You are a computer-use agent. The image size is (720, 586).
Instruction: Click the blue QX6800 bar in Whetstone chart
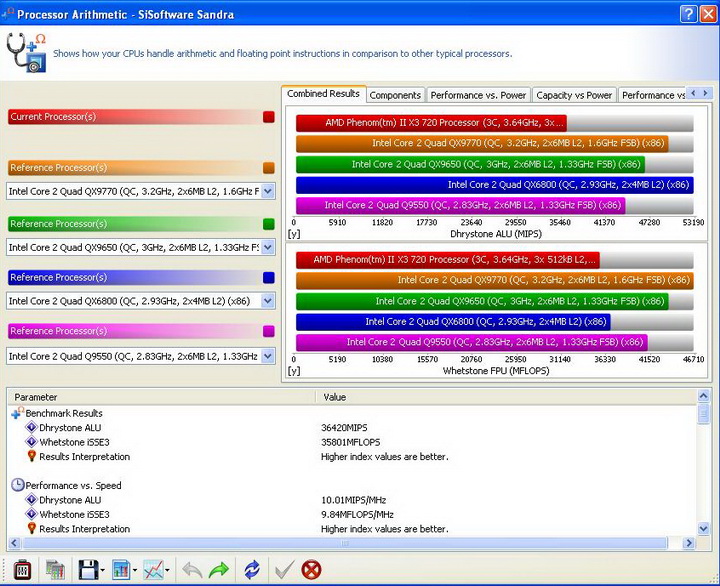click(453, 322)
